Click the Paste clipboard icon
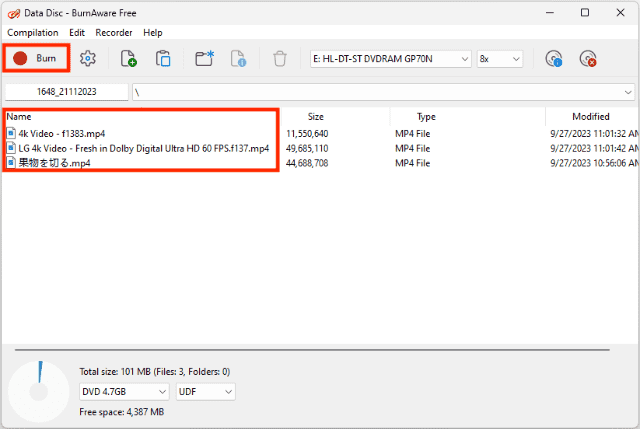 coord(163,59)
